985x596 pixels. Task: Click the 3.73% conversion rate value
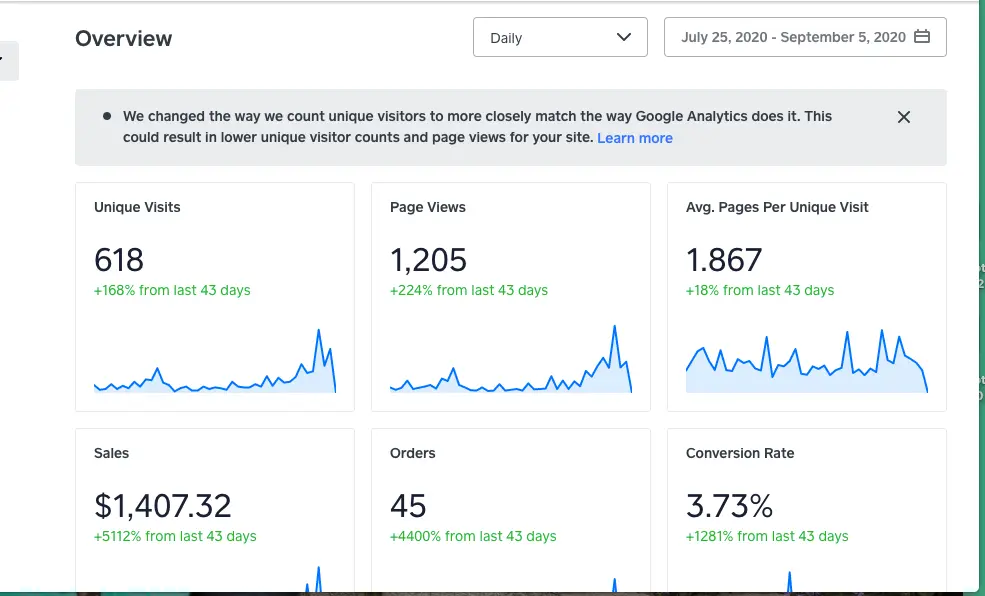click(729, 506)
